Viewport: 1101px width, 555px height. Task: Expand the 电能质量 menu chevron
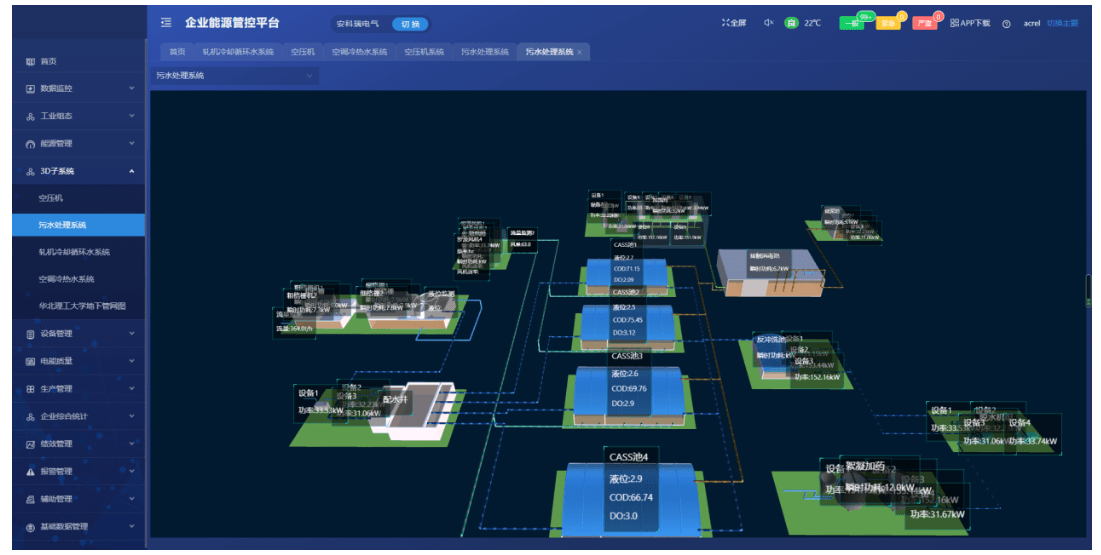click(x=132, y=361)
